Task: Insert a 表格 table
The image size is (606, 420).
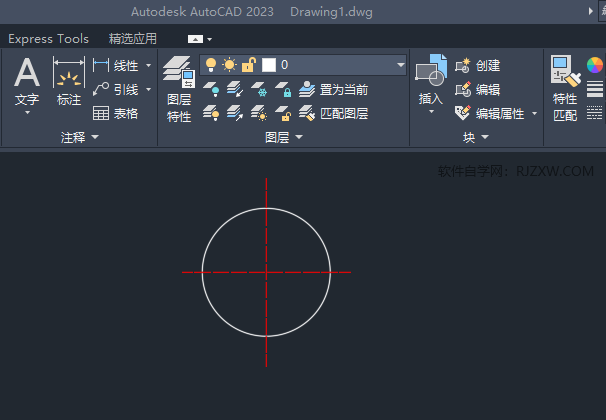Action: pyautogui.click(x=116, y=113)
